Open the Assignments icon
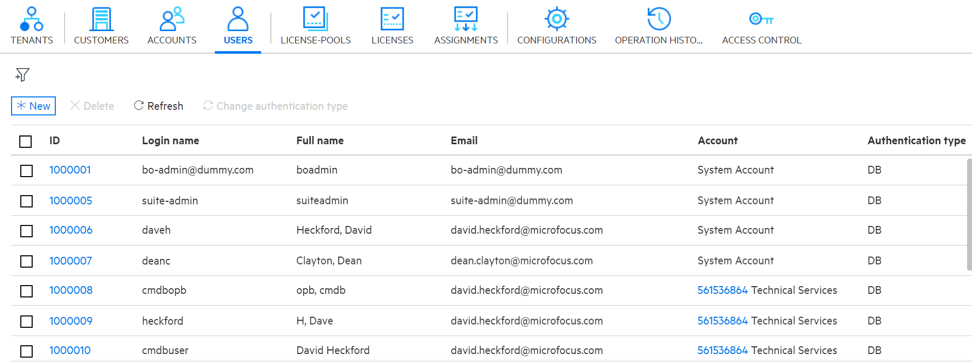 tap(466, 18)
